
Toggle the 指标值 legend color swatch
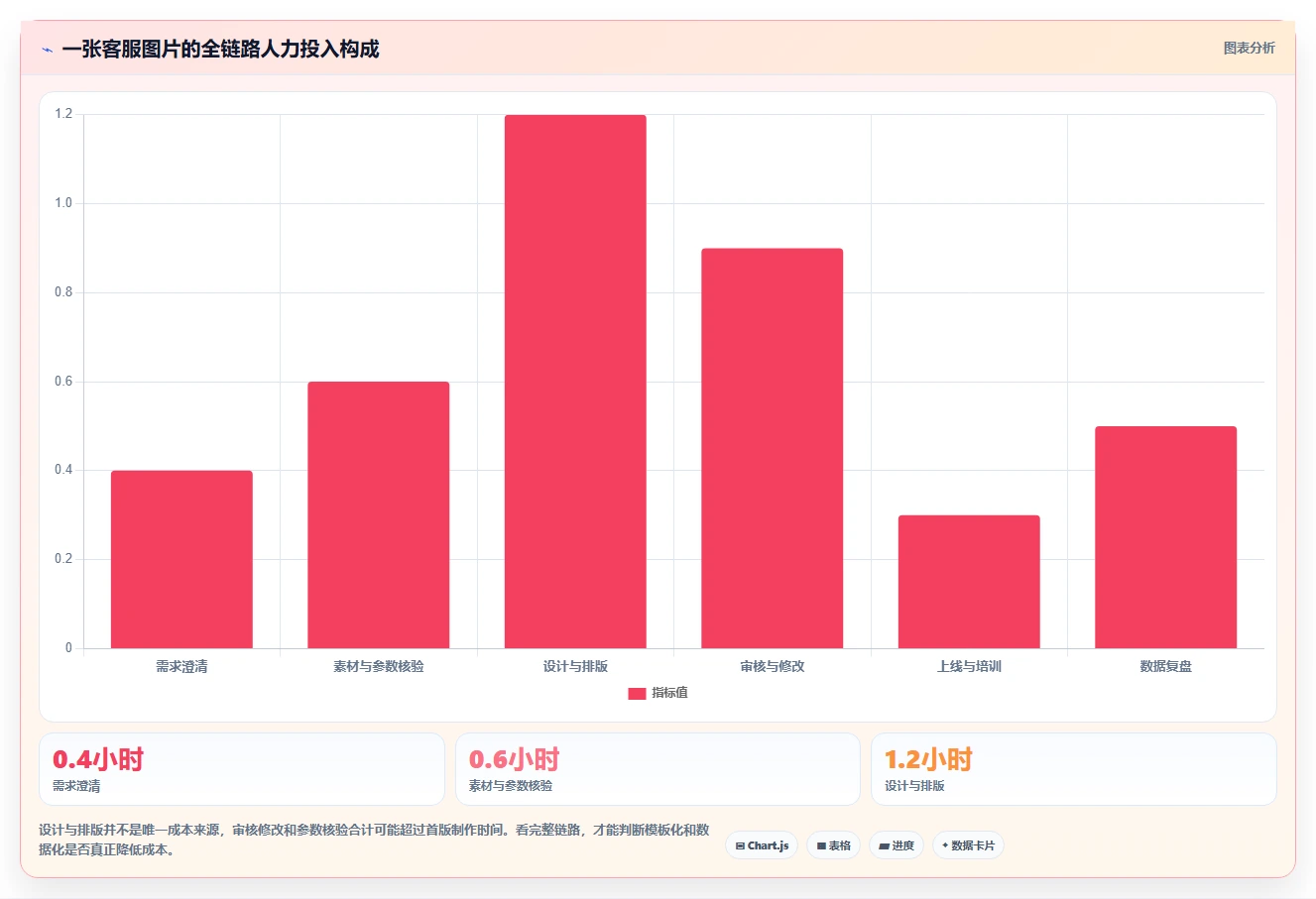point(637,694)
